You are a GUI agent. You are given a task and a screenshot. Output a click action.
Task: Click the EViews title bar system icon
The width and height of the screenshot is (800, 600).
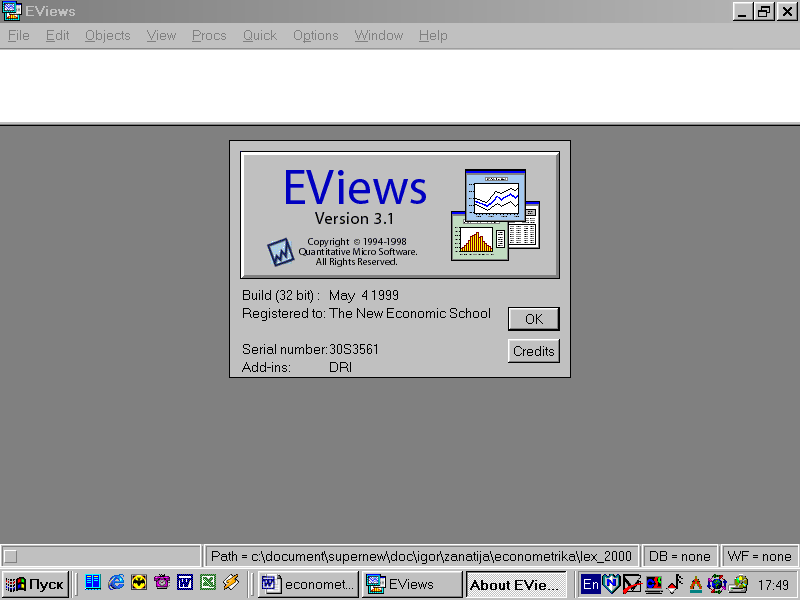pos(11,11)
